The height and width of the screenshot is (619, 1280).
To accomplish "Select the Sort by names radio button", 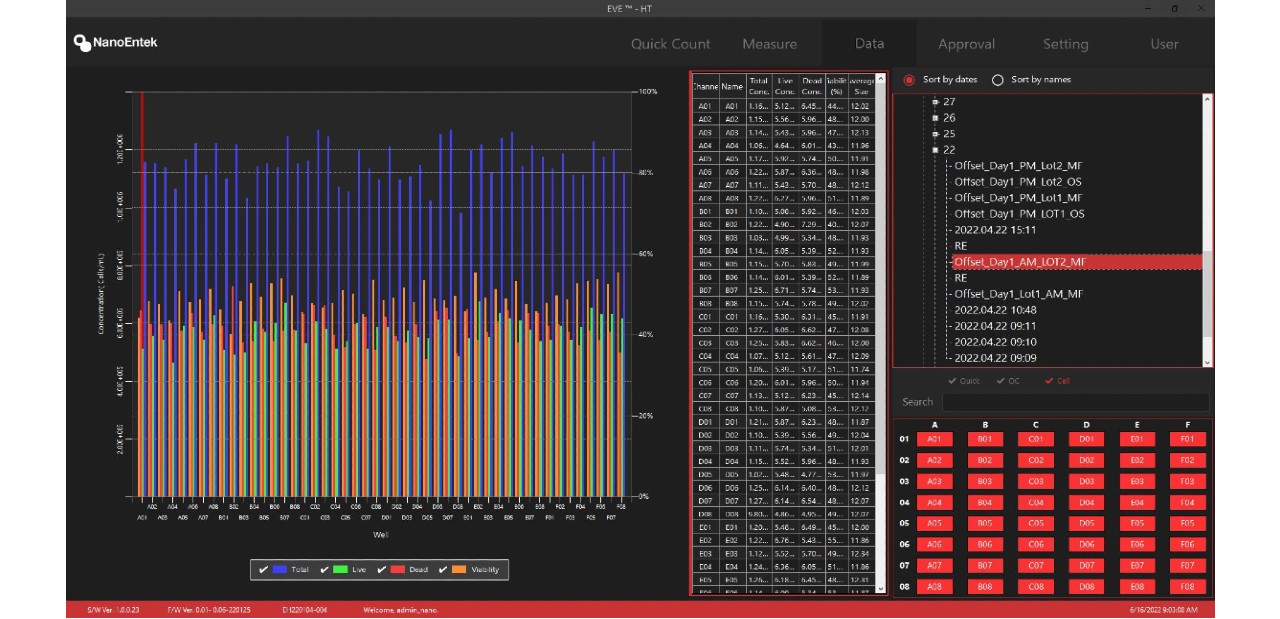I will tap(997, 80).
